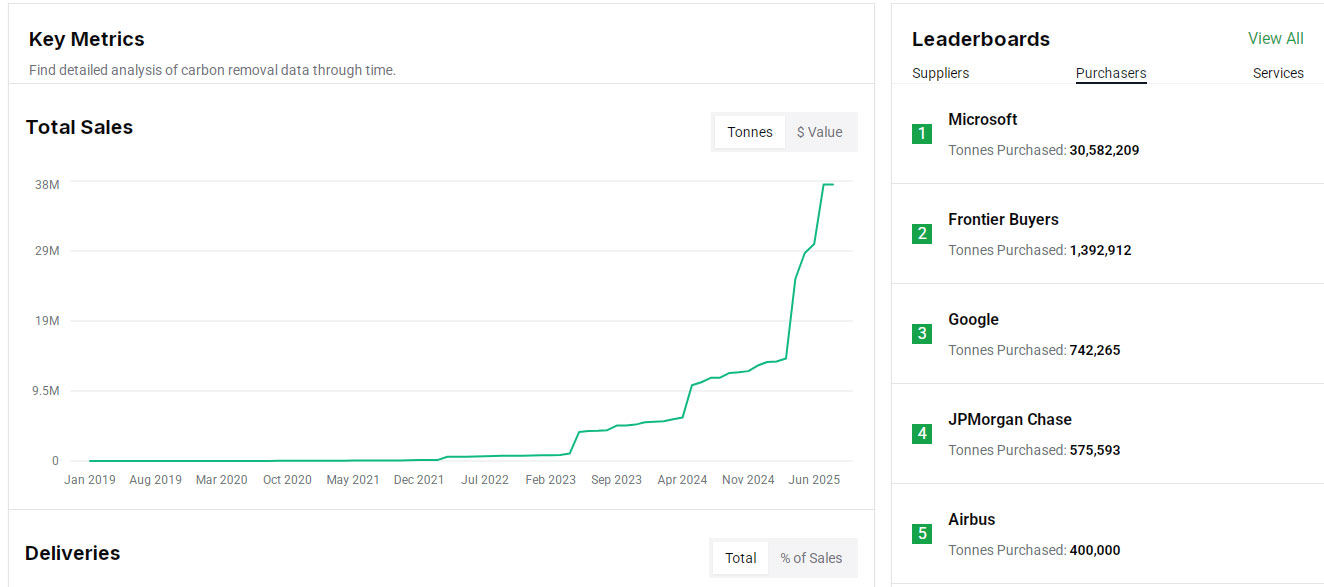Image resolution: width=1324 pixels, height=587 pixels.
Task: Open the Services leaderboard tab
Action: tap(1277, 73)
